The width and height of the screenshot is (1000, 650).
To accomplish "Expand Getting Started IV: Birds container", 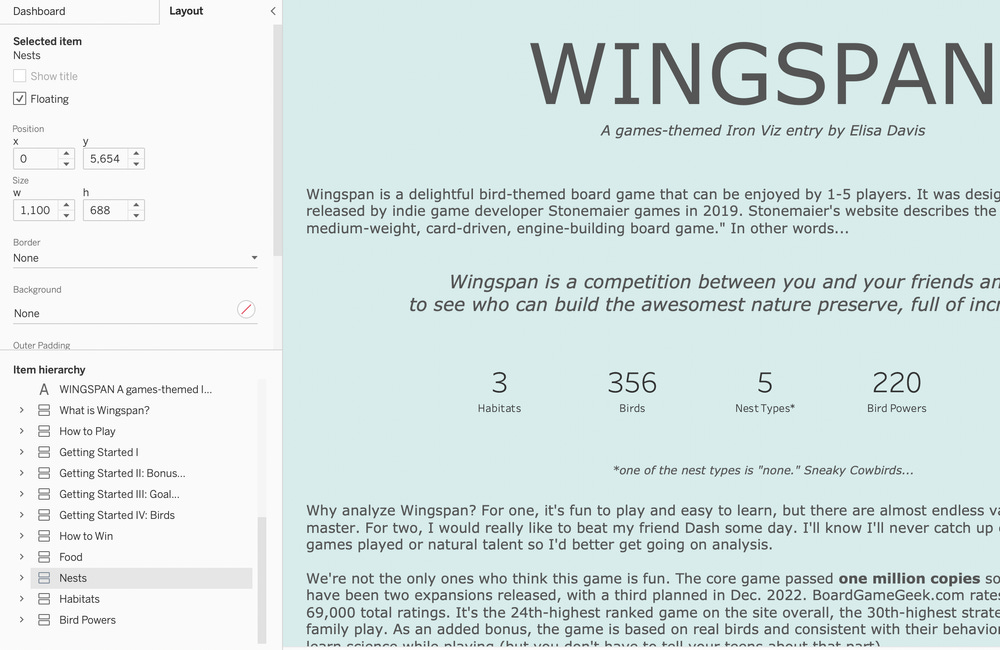I will [21, 515].
